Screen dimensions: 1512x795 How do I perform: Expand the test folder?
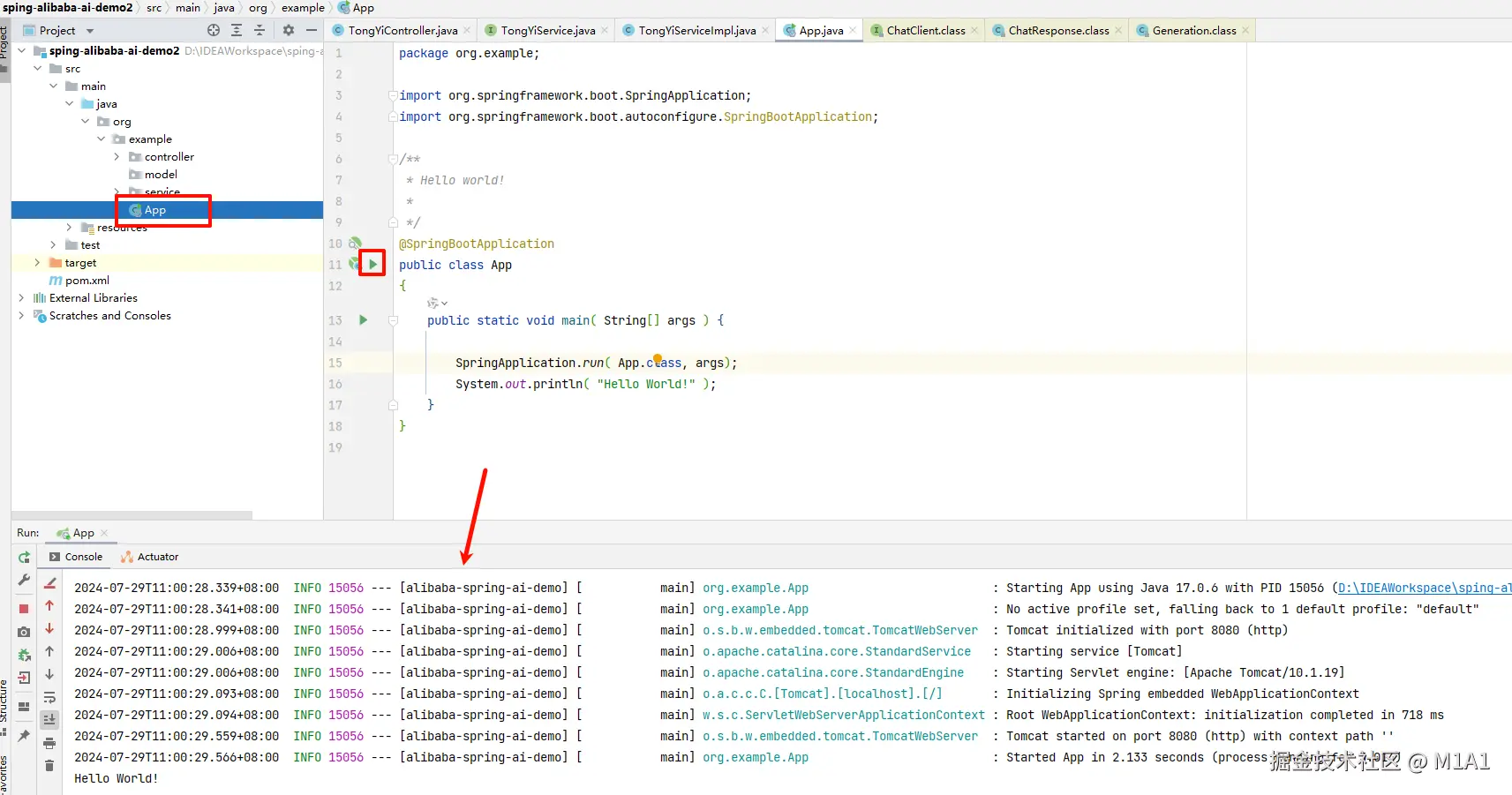(x=54, y=245)
